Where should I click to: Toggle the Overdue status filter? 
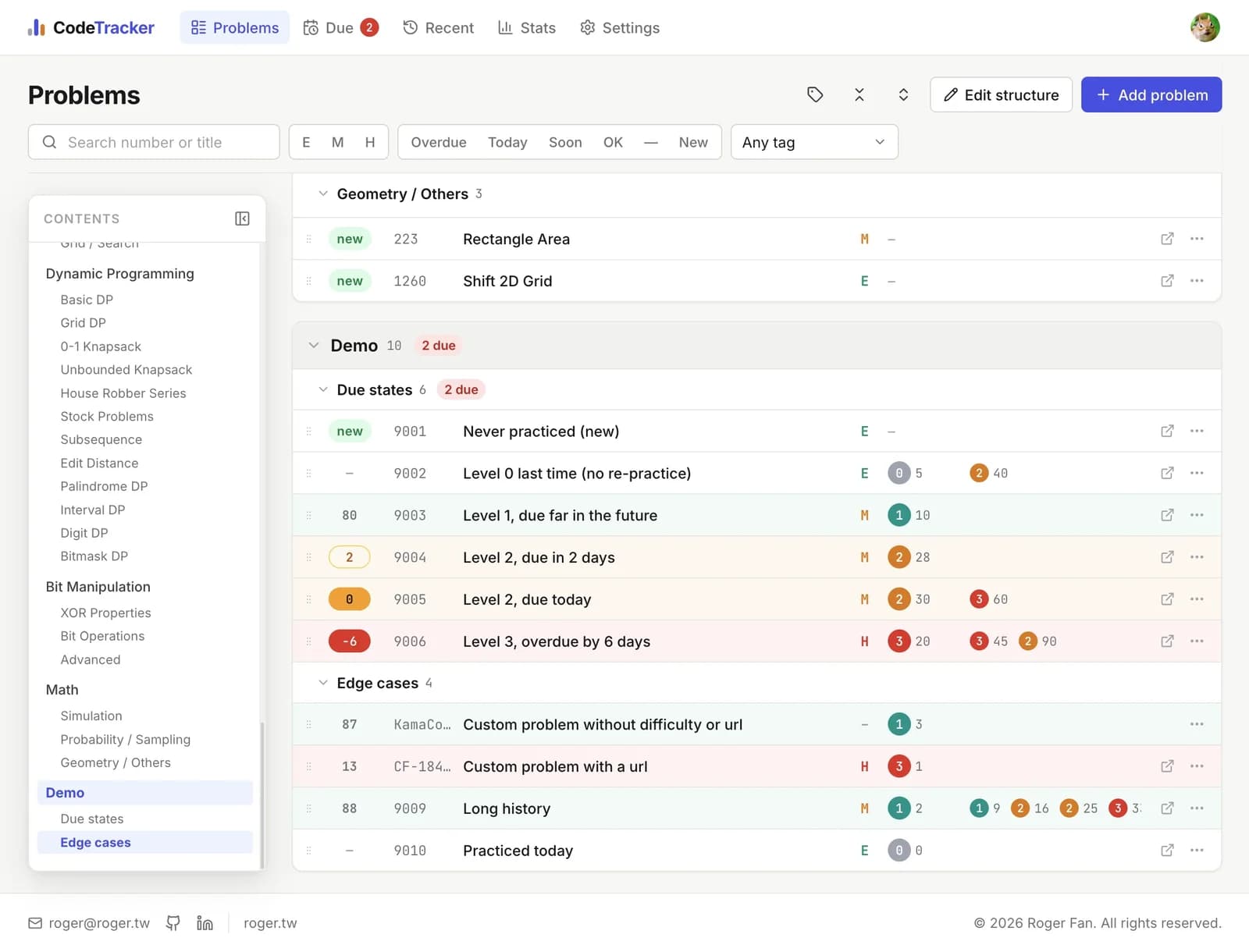point(439,142)
